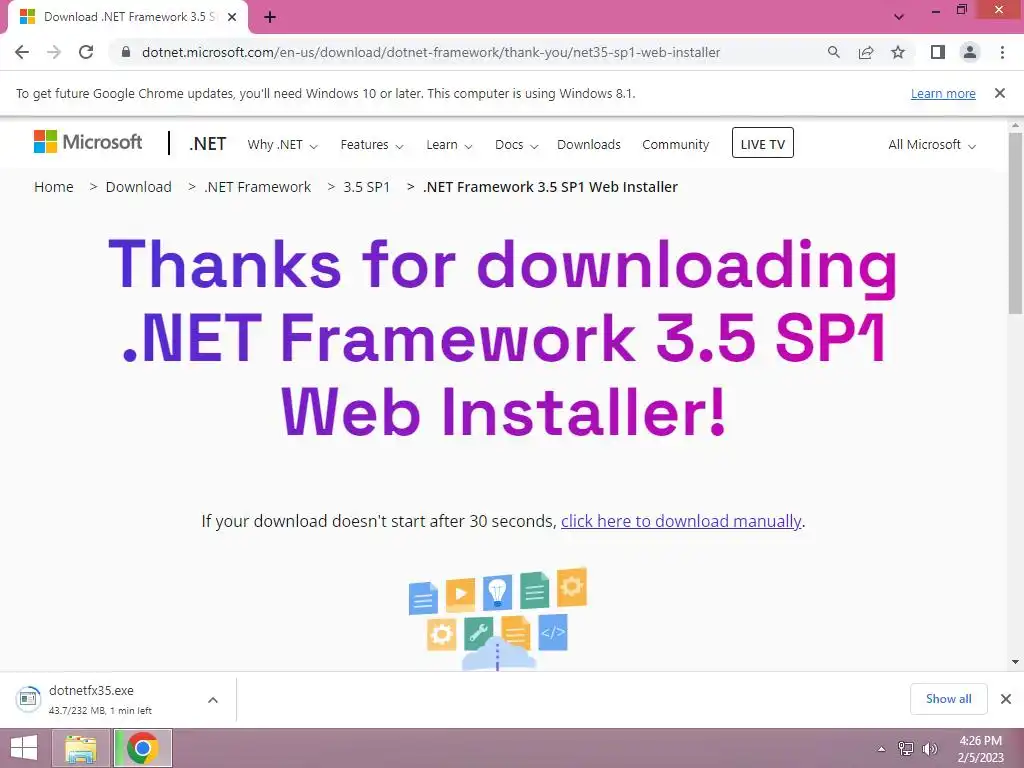1024x768 pixels.
Task: Open the Chrome profile avatar
Action: click(x=970, y=52)
